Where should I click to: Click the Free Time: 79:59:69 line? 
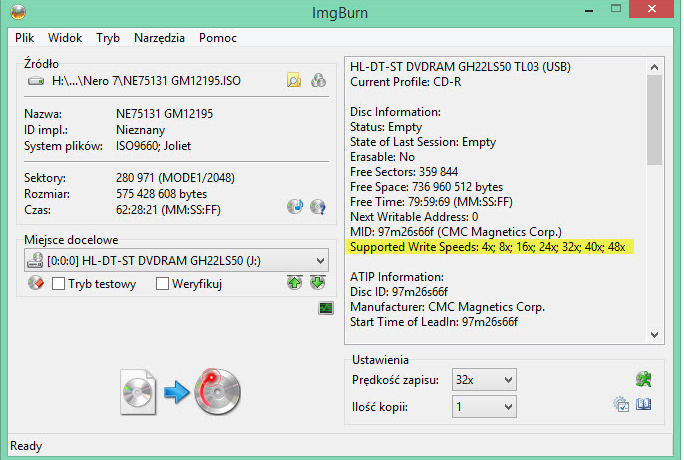[x=431, y=202]
